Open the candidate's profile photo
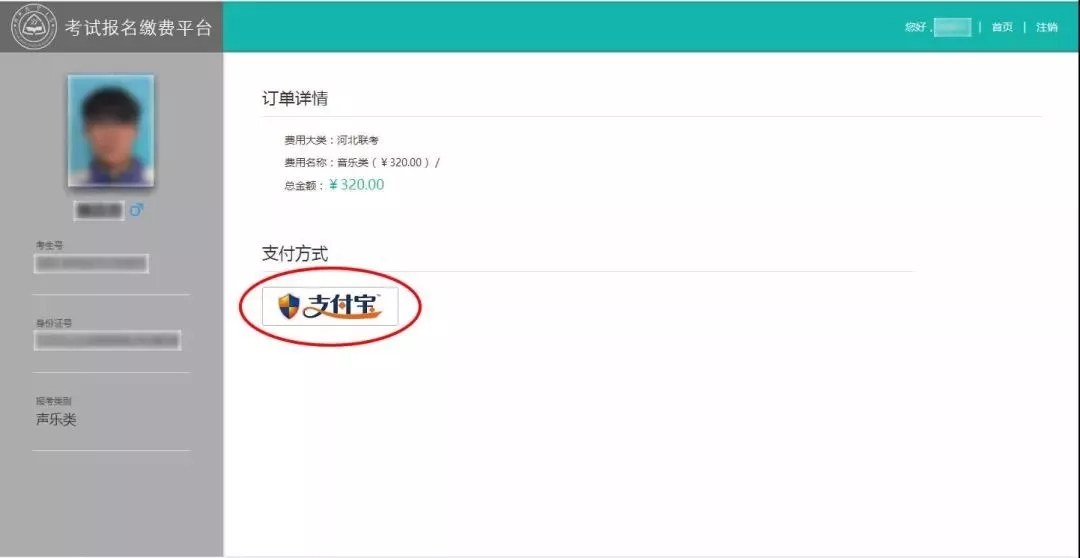 point(111,130)
